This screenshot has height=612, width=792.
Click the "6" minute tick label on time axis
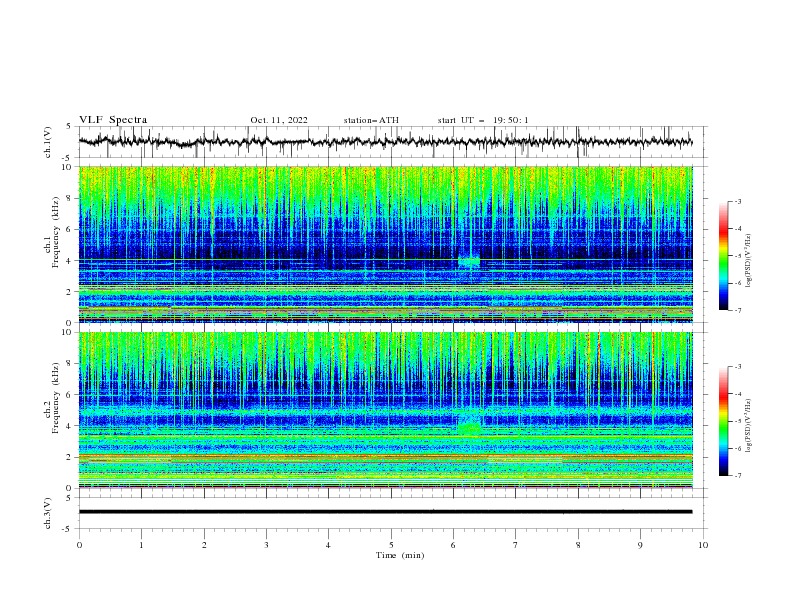[x=453, y=545]
